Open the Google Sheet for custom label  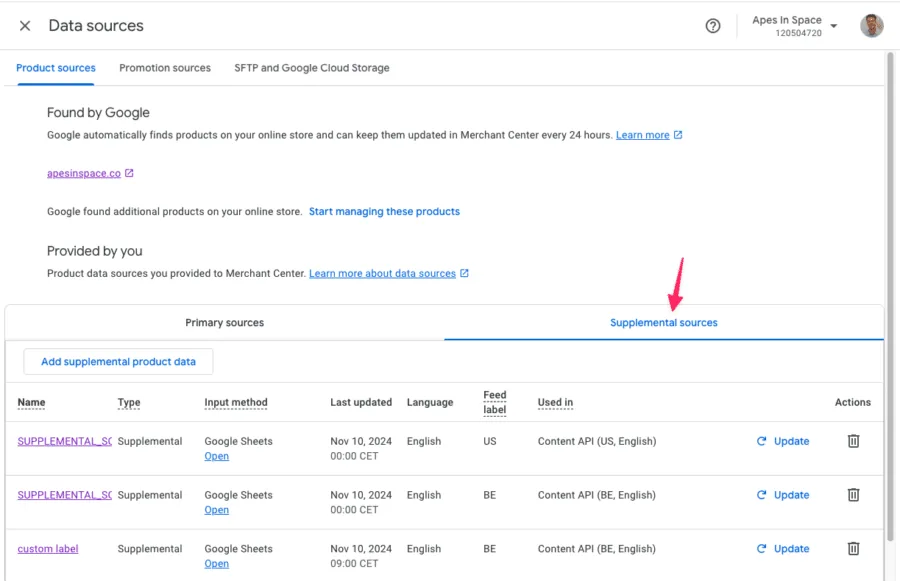tap(216, 564)
